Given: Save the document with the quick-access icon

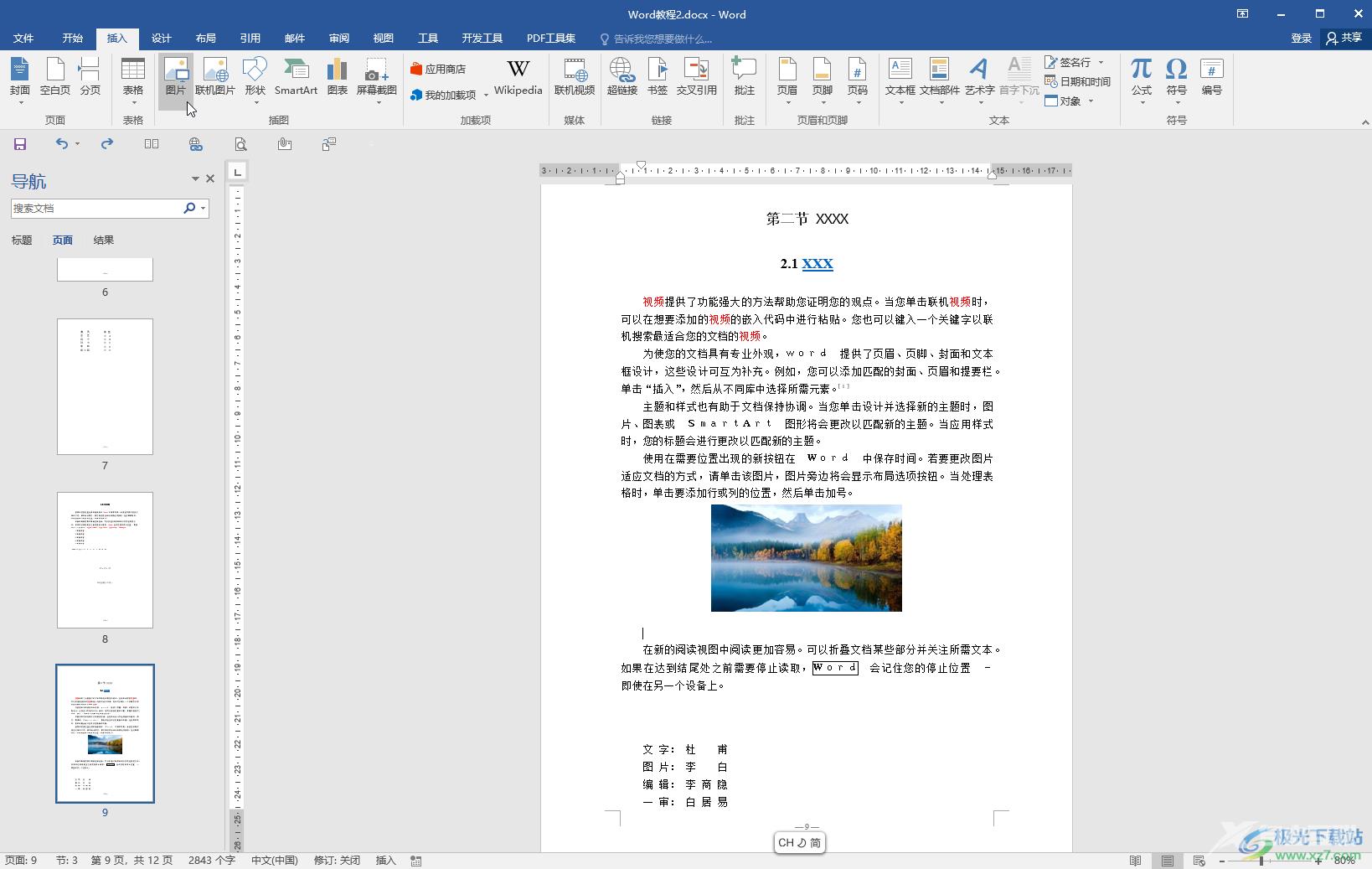Looking at the screenshot, I should coord(20,144).
